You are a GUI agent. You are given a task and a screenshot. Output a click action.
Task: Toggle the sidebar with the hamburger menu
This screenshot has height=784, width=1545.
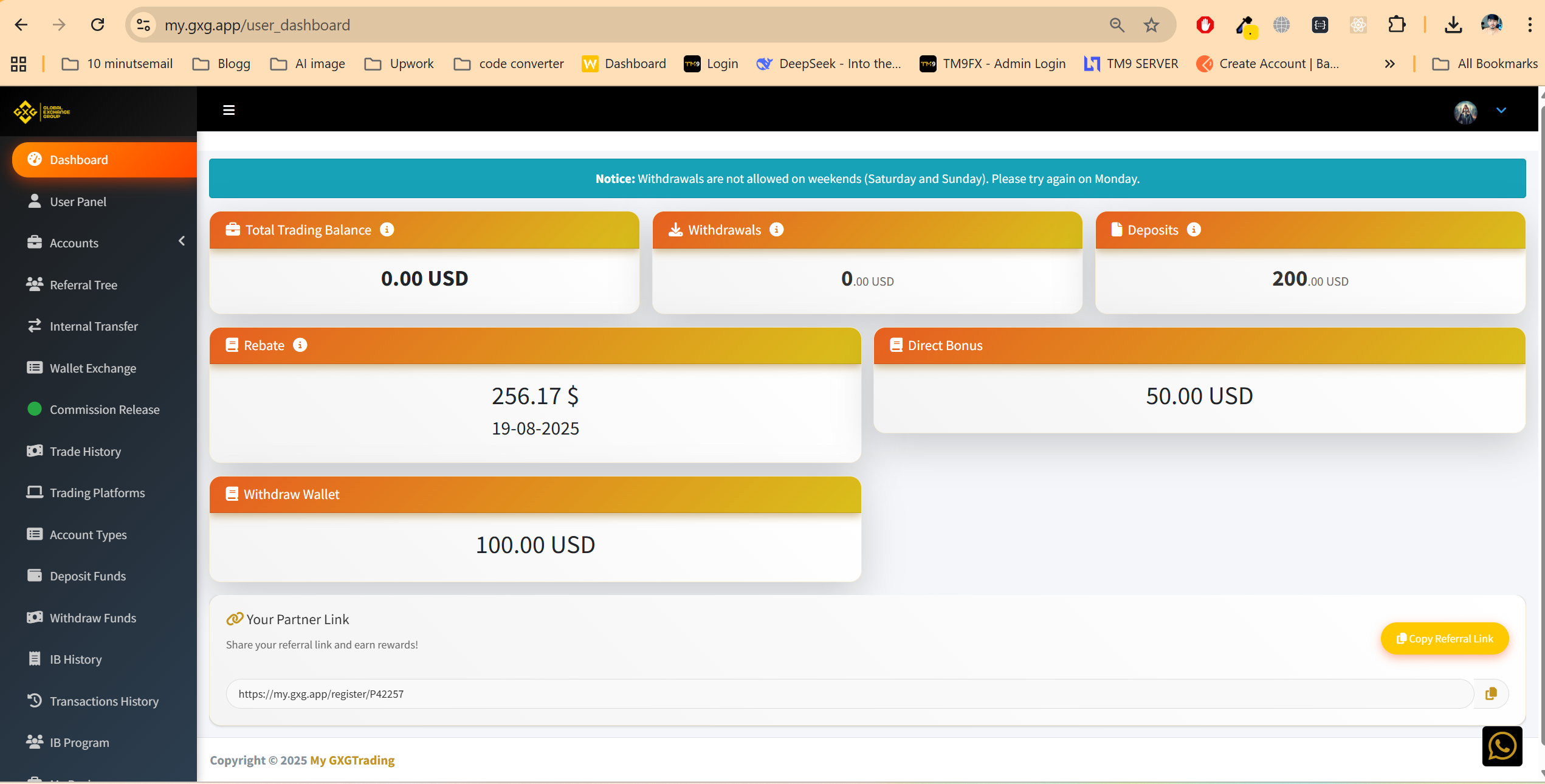pos(229,110)
